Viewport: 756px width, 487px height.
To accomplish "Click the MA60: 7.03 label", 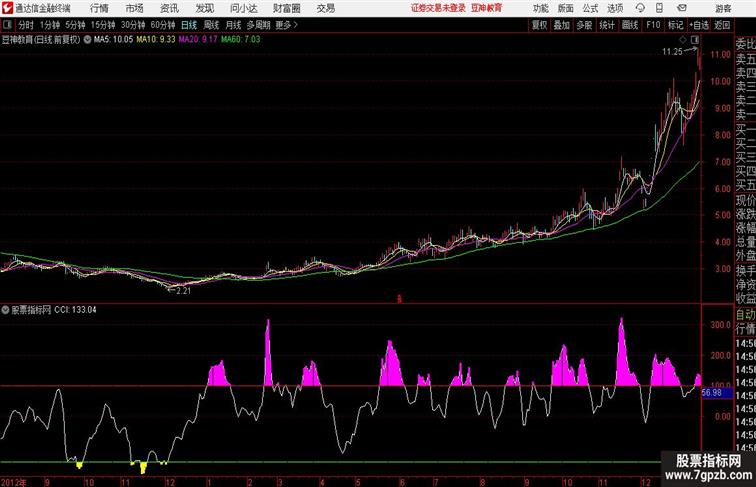I will pos(241,40).
